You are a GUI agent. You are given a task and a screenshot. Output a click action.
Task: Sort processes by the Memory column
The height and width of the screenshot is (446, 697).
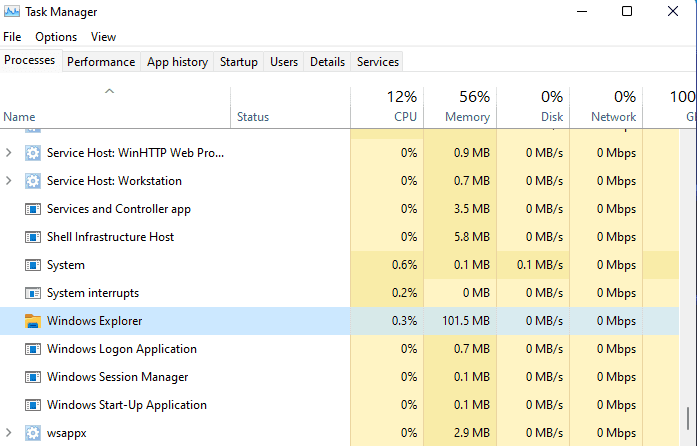pos(460,107)
